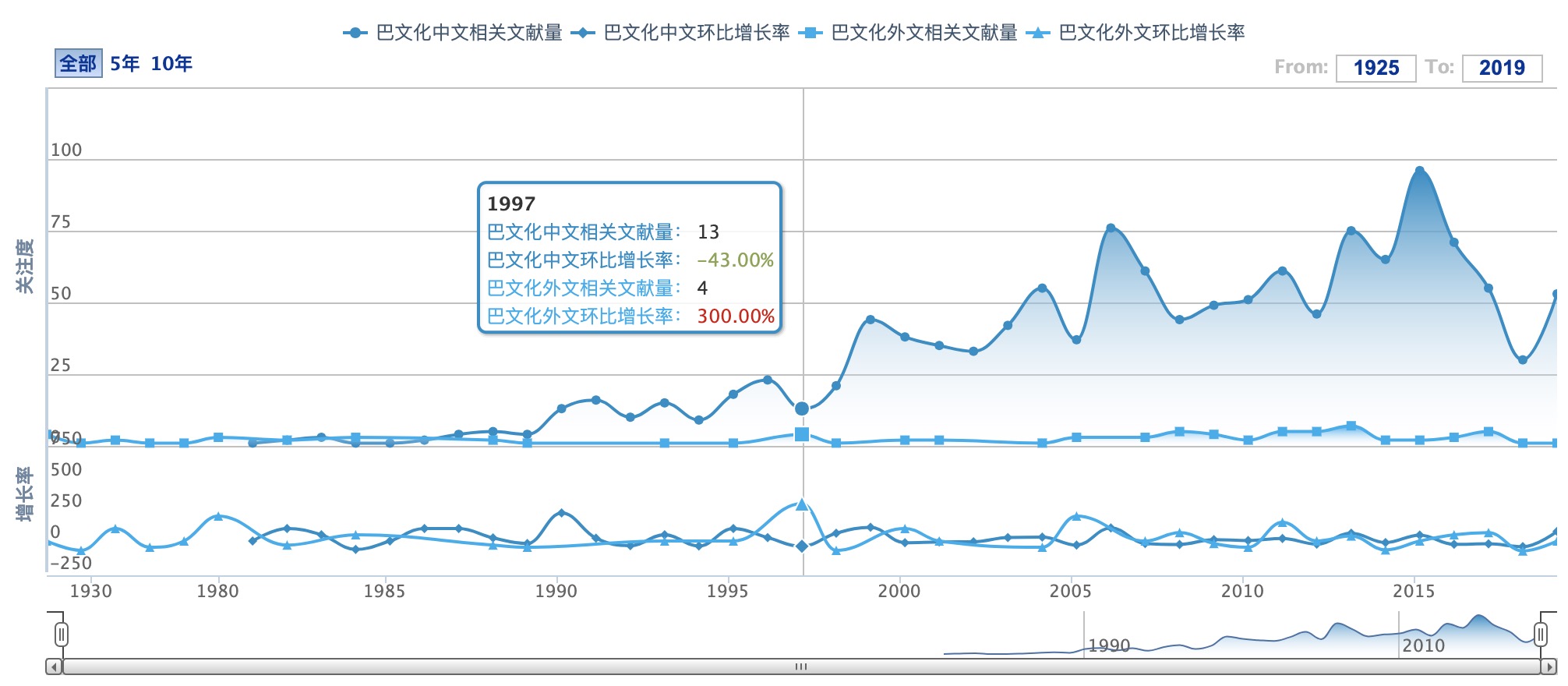Image resolution: width=1568 pixels, height=686 pixels.
Task: Click the right navigator range handle
Action: [x=1541, y=635]
